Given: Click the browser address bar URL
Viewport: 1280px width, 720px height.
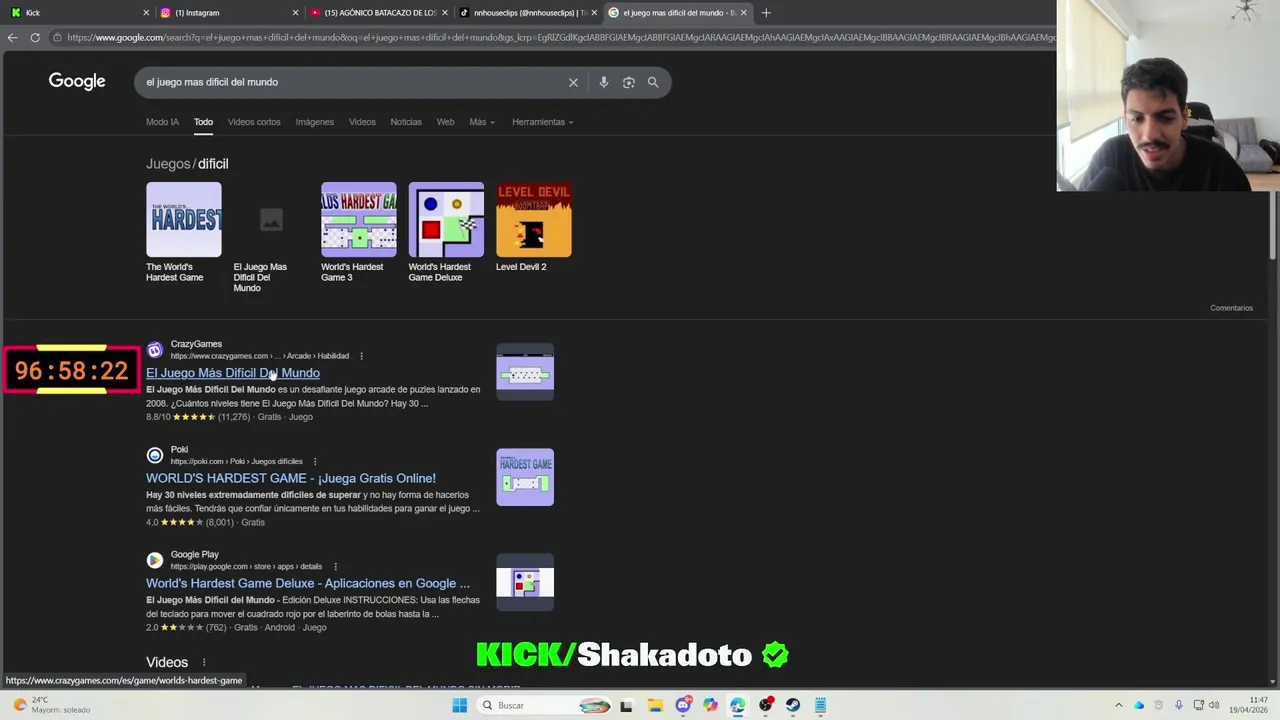Looking at the screenshot, I should click(x=560, y=37).
